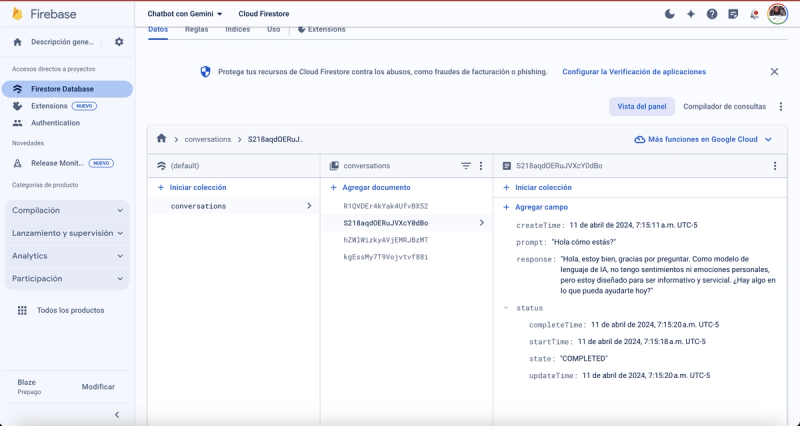Switch to the Índices tab
Image resolution: width=800 pixels, height=426 pixels.
pyautogui.click(x=238, y=30)
